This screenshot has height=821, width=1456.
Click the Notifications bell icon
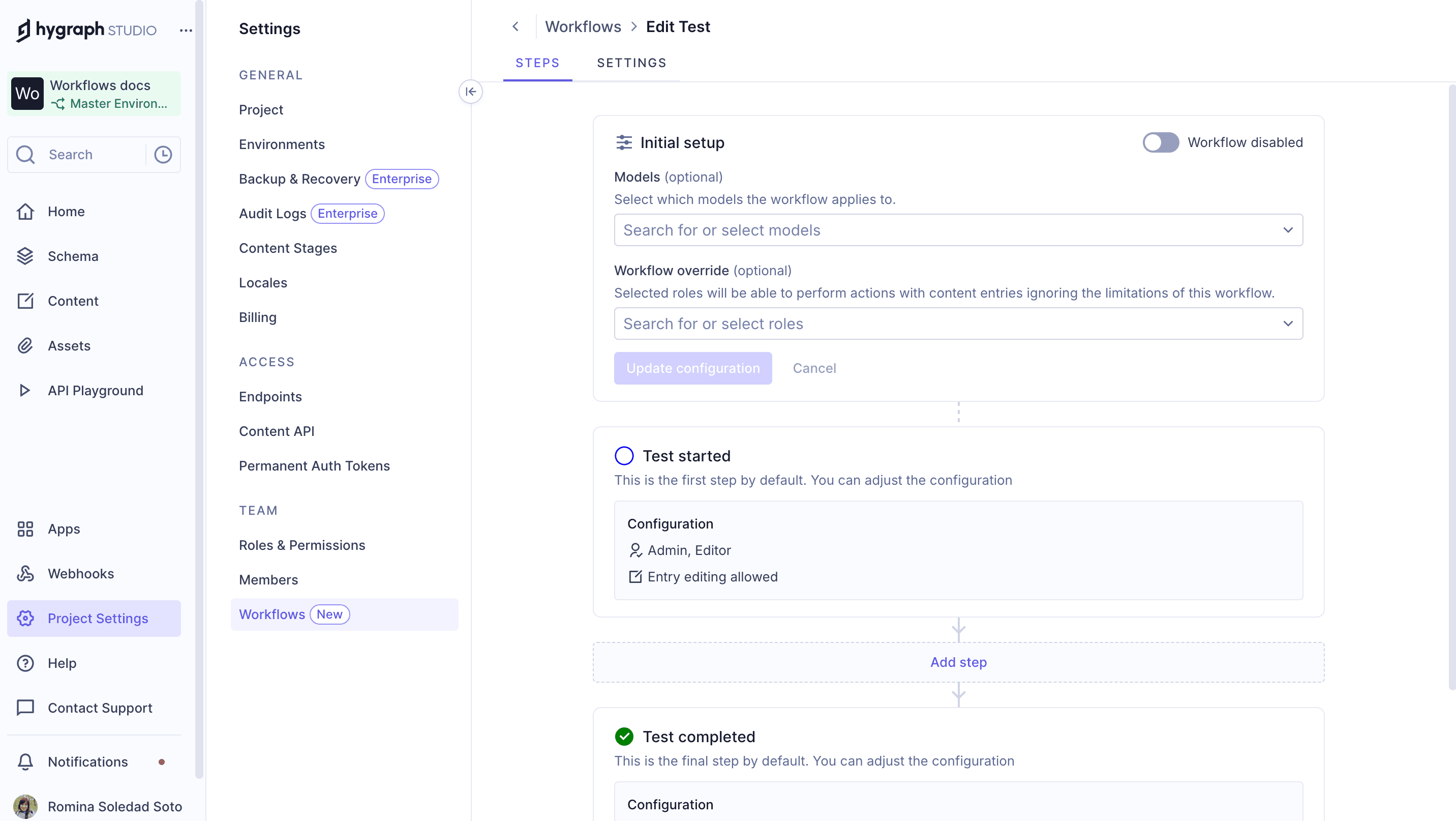click(x=25, y=761)
